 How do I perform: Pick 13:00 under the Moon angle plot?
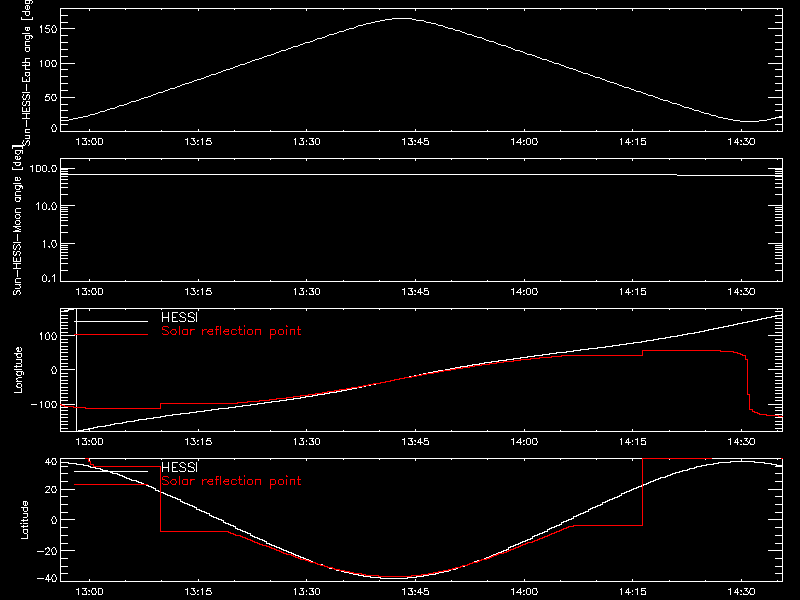(89, 291)
